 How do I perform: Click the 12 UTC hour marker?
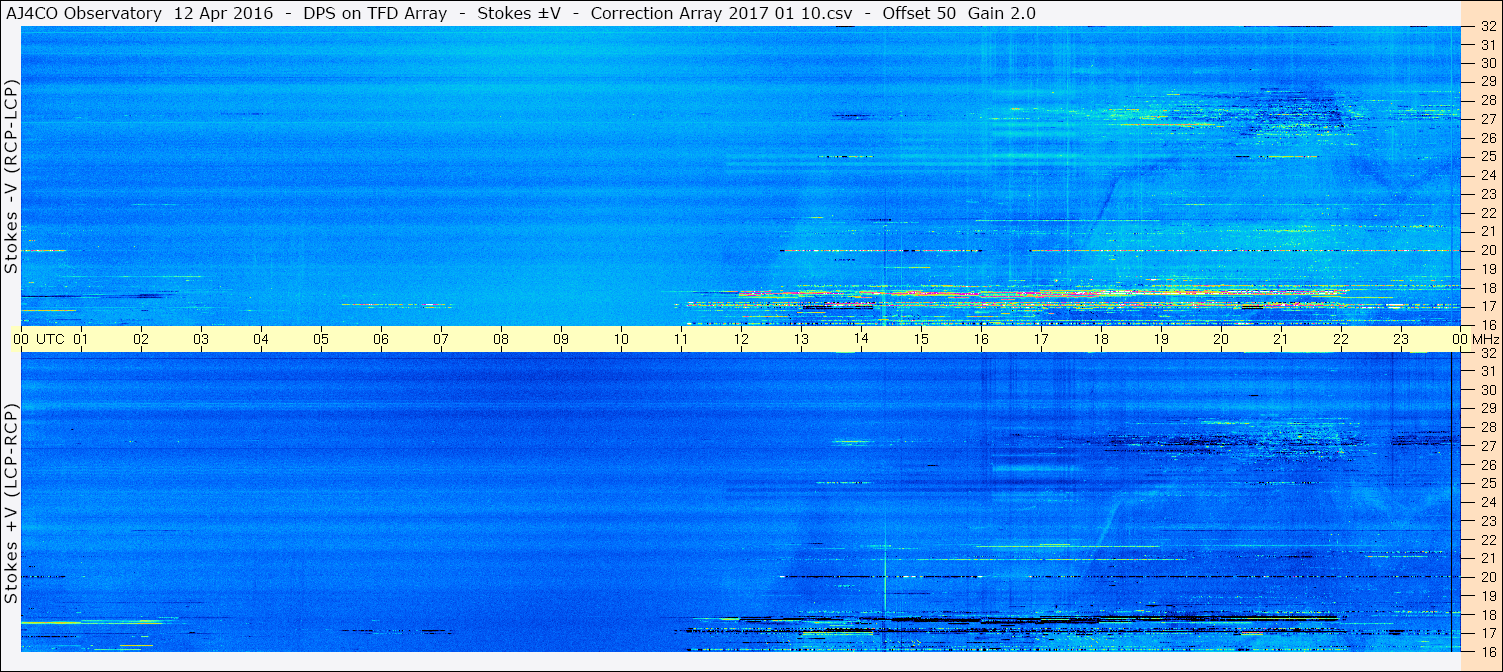tap(741, 339)
